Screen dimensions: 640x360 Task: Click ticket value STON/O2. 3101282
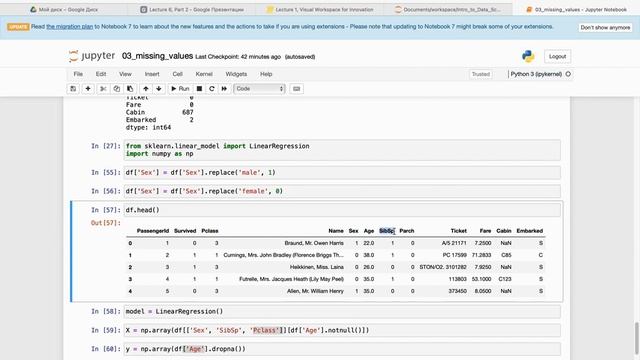(x=443, y=267)
